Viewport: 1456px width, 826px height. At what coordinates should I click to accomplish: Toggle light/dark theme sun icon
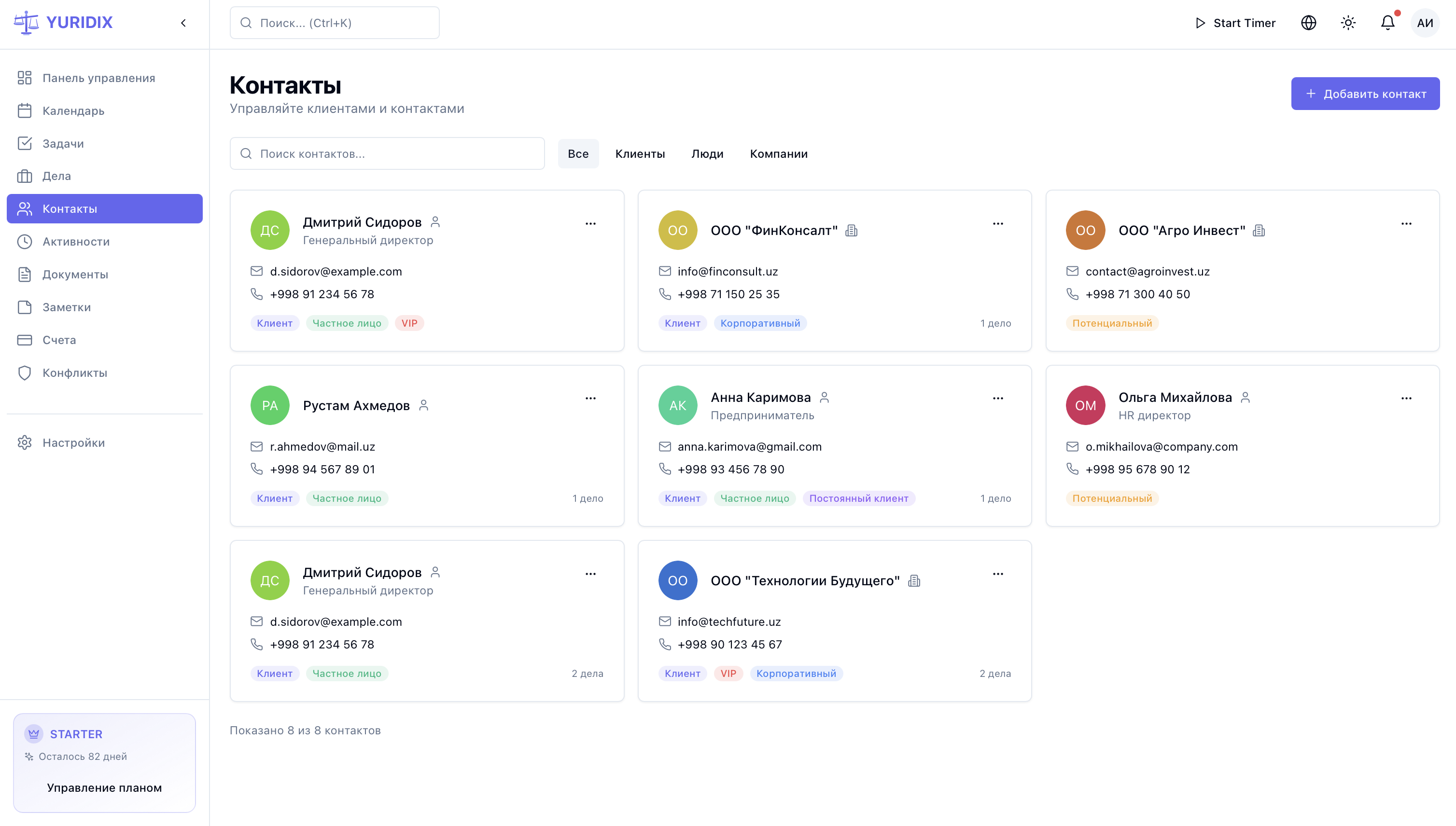[1348, 23]
